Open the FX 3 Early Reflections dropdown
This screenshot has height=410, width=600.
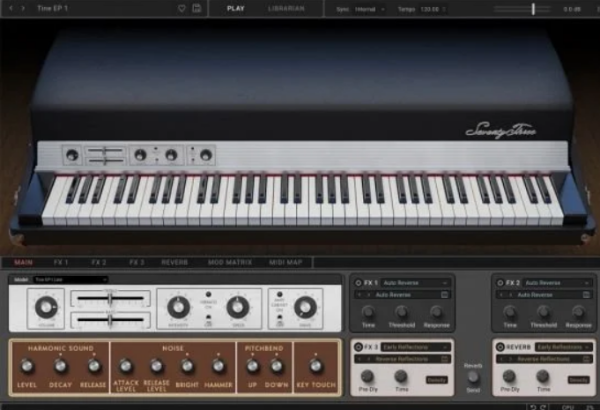[416, 346]
